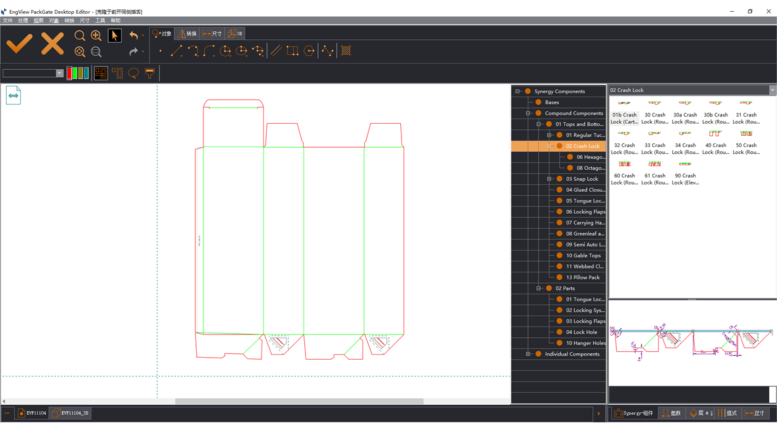Viewport: 777px width, 423px height.
Task: Select the 04 Lock Hole tree item
Action: point(581,332)
